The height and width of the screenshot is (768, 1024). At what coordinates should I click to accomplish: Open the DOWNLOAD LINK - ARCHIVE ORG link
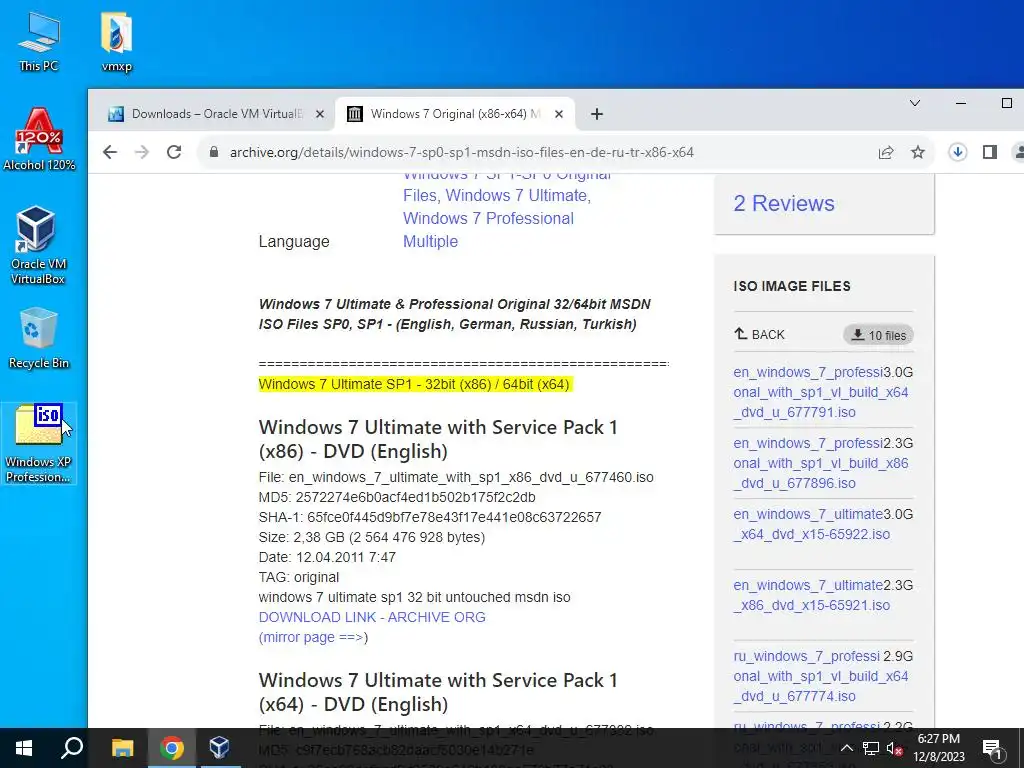click(x=372, y=617)
